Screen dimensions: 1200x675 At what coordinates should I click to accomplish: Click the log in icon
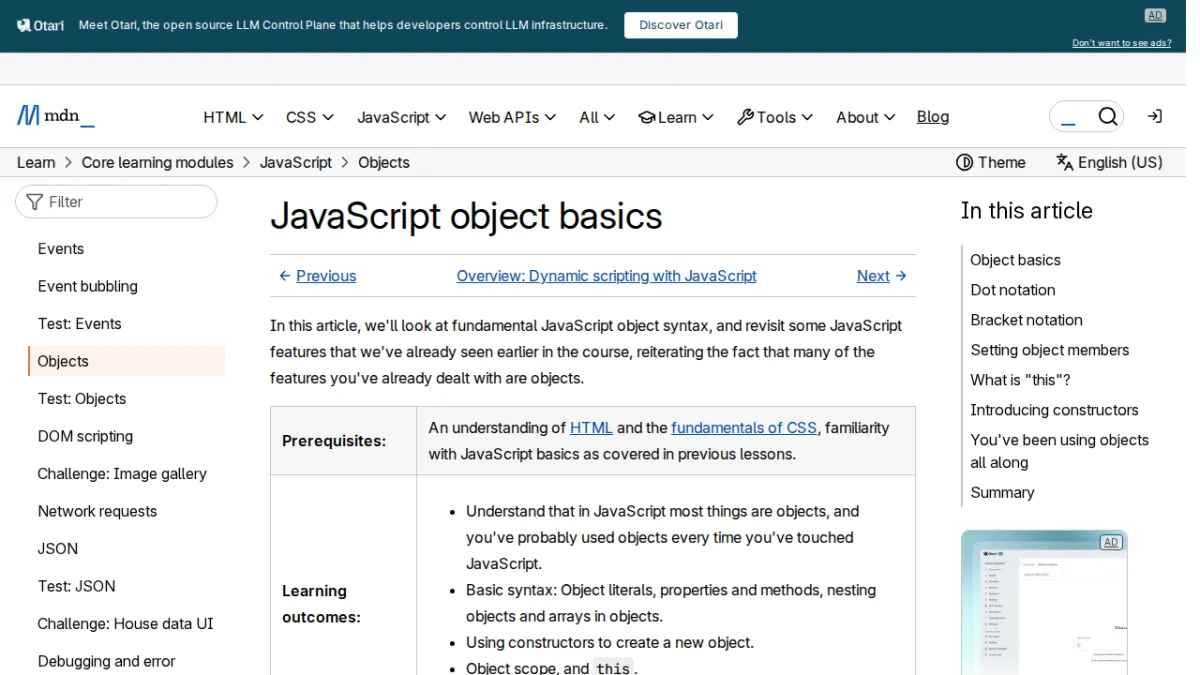tap(1154, 117)
